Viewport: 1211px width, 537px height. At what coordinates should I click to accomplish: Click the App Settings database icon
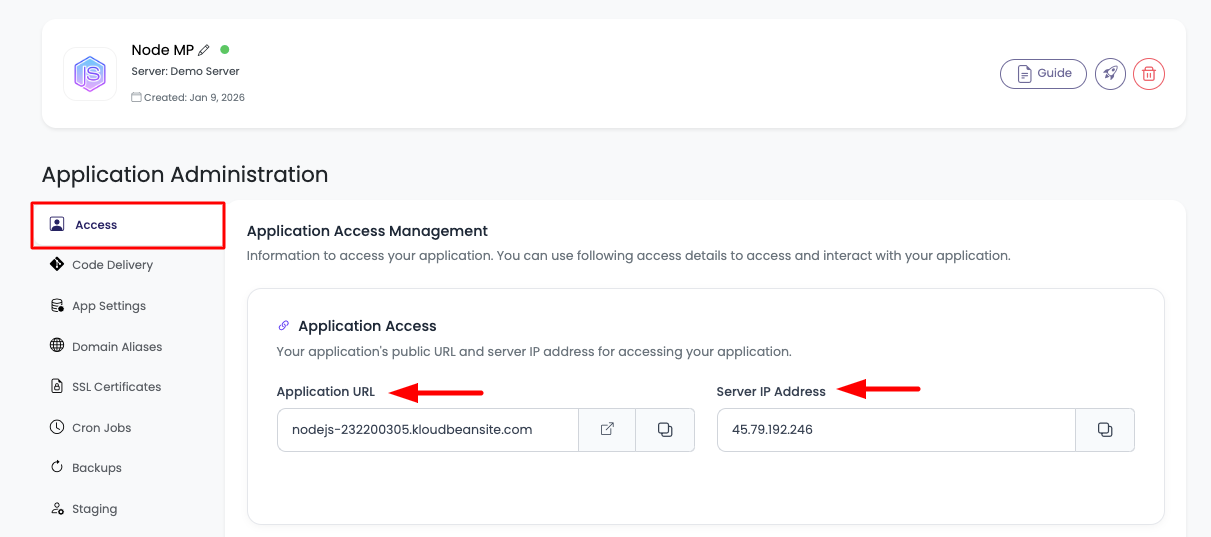pyautogui.click(x=57, y=305)
